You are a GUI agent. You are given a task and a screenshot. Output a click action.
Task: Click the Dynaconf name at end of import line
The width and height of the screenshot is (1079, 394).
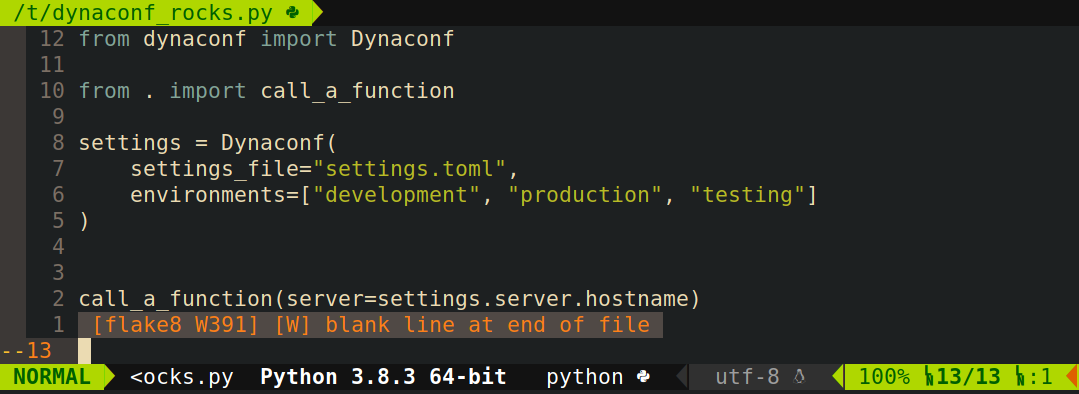coord(403,39)
